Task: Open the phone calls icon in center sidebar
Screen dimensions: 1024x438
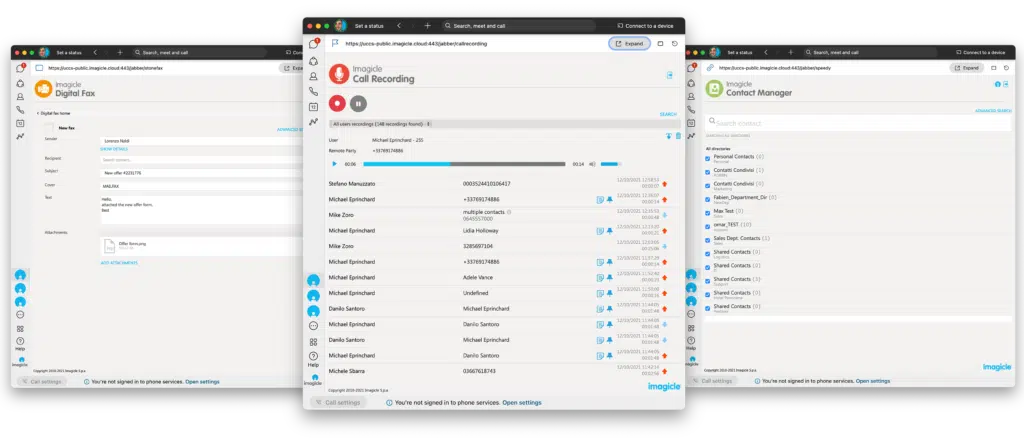Action: (313, 91)
